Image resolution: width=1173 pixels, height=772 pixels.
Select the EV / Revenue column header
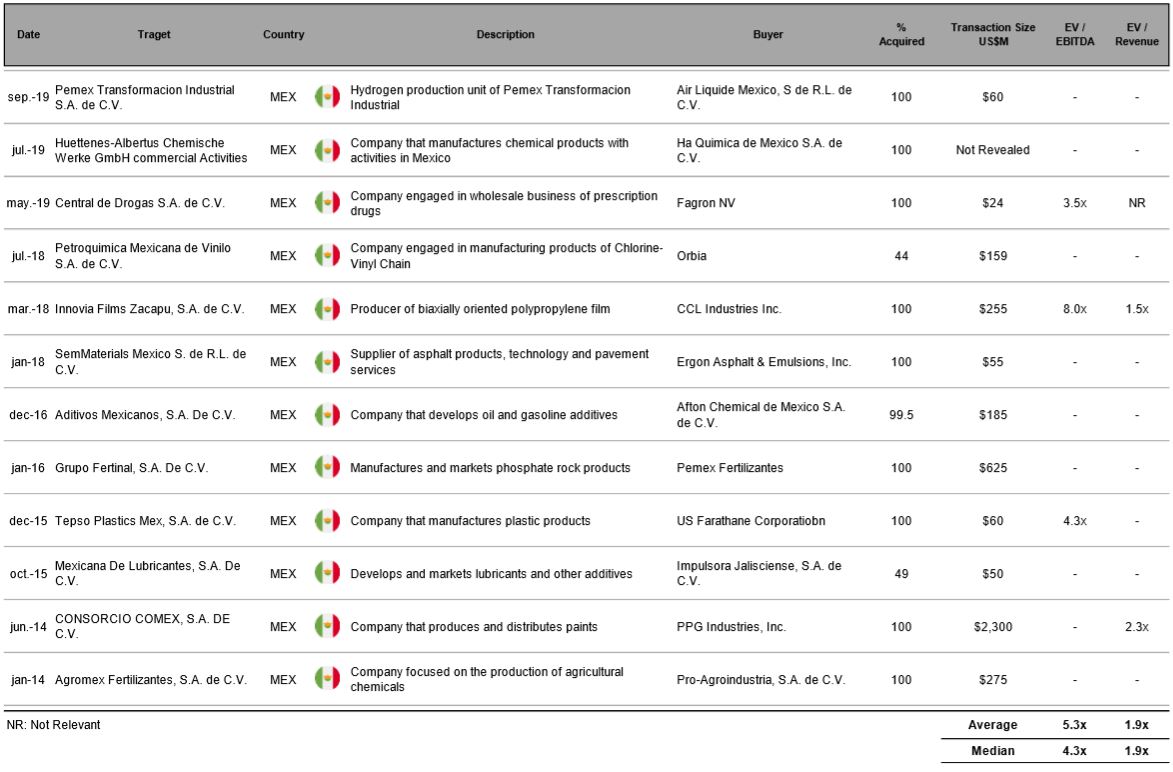pos(1136,34)
